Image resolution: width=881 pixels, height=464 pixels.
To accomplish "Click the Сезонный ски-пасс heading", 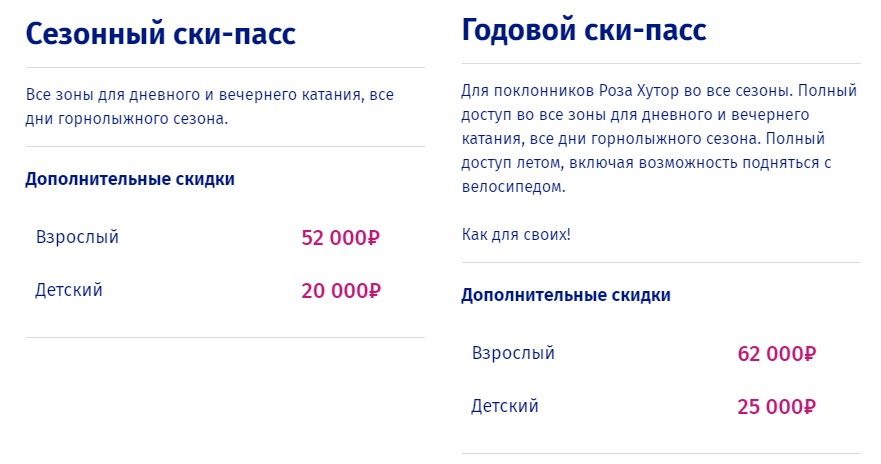I will 160,34.
